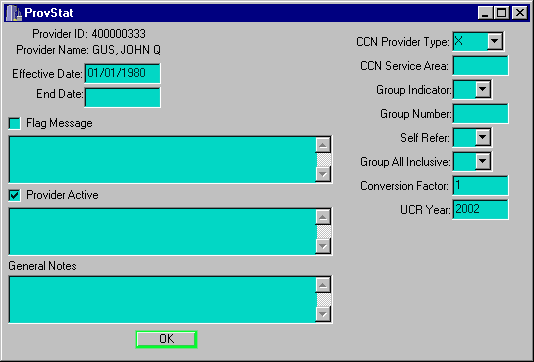The image size is (534, 362).
Task: Click into the Effective Date field
Action: (123, 73)
